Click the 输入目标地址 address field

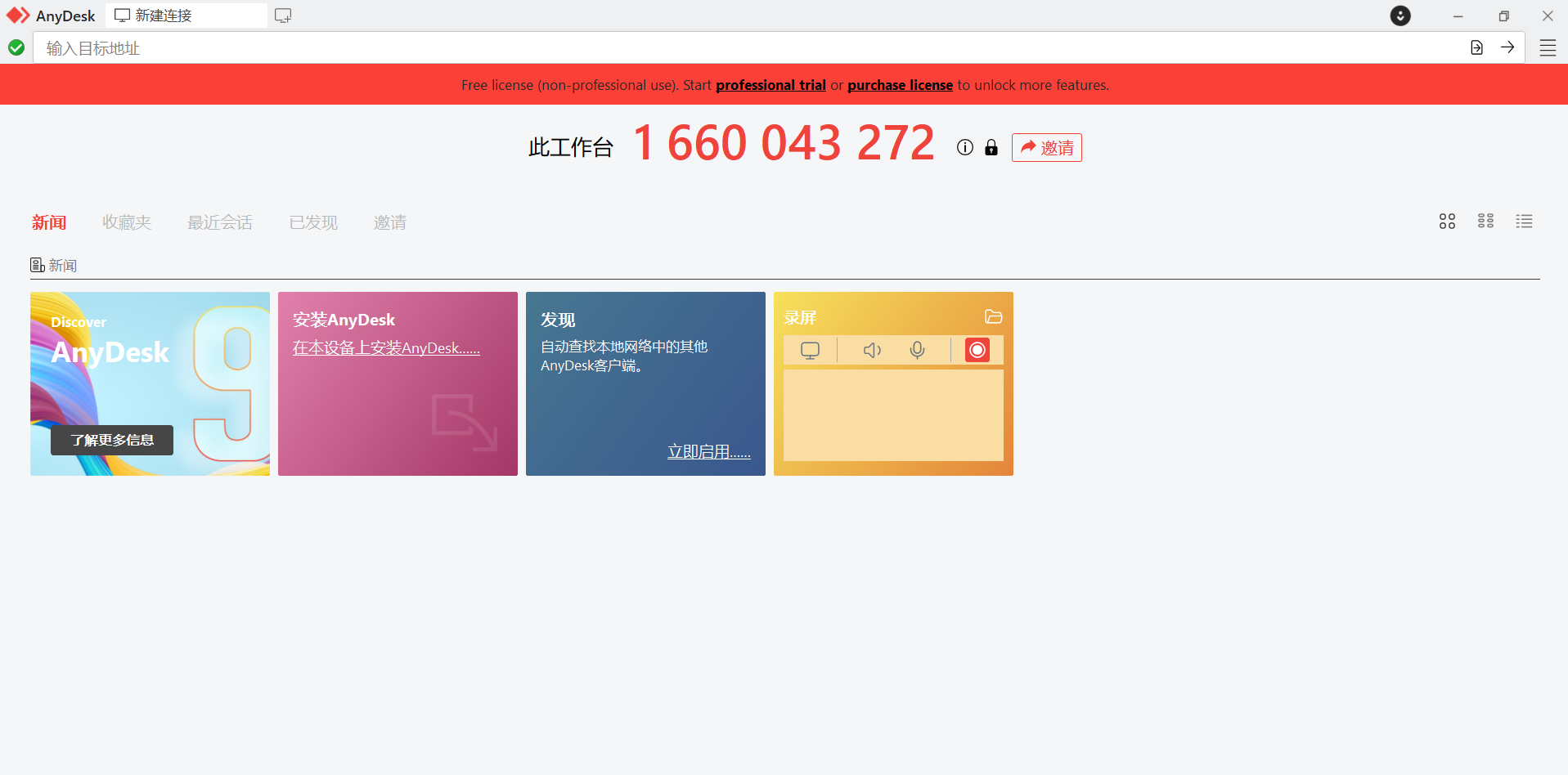tap(736, 48)
